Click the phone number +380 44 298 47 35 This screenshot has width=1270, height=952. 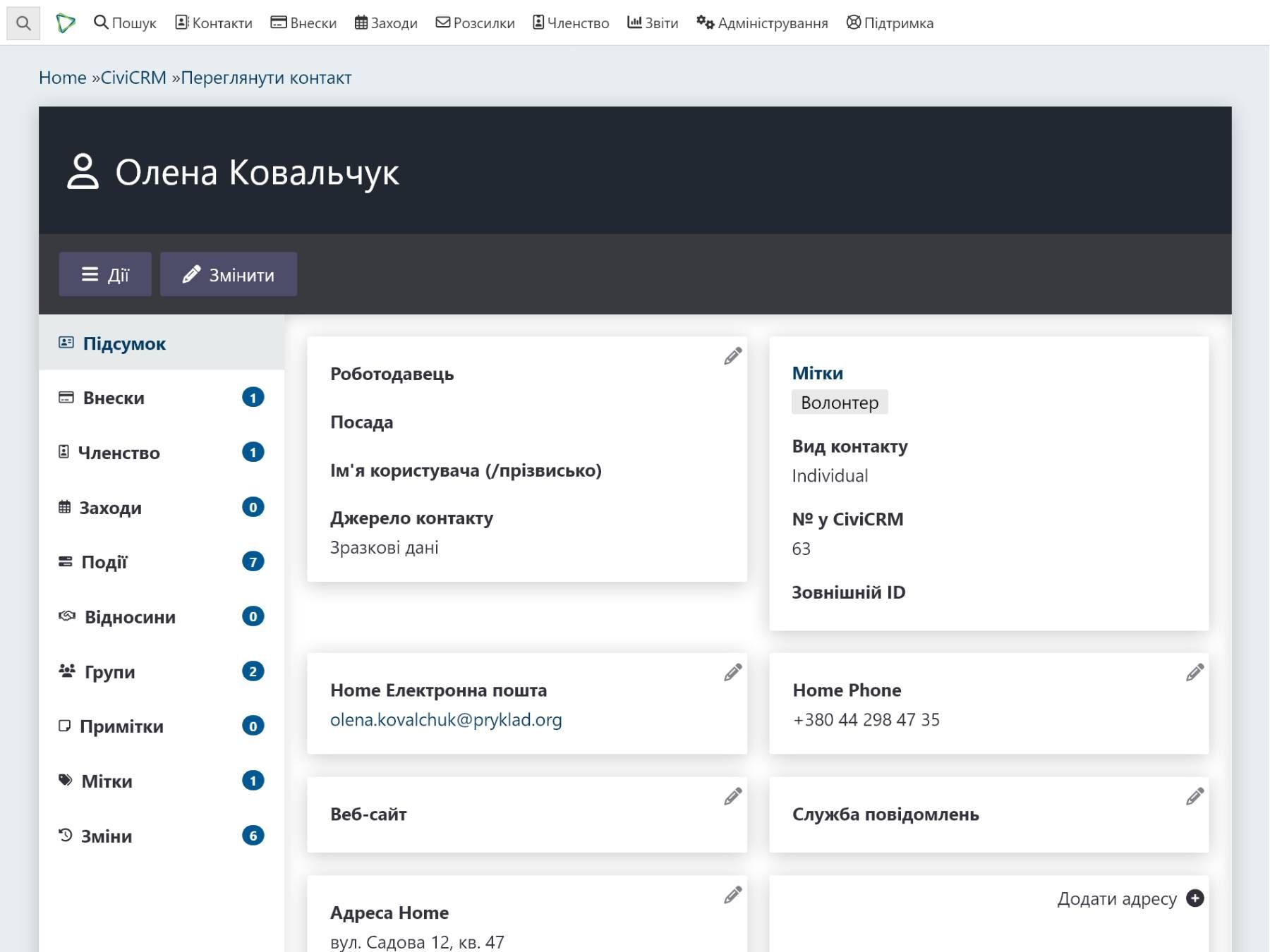(866, 720)
